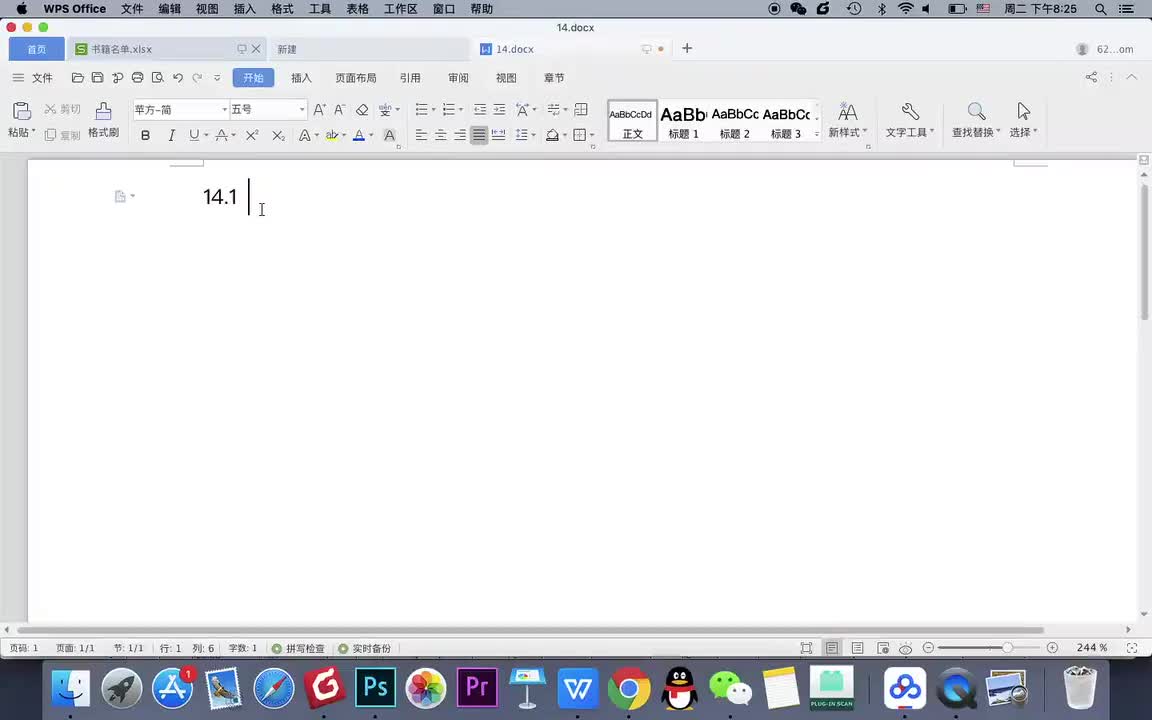Toggle justified alignment
This screenshot has height=720, width=1152.
(479, 135)
